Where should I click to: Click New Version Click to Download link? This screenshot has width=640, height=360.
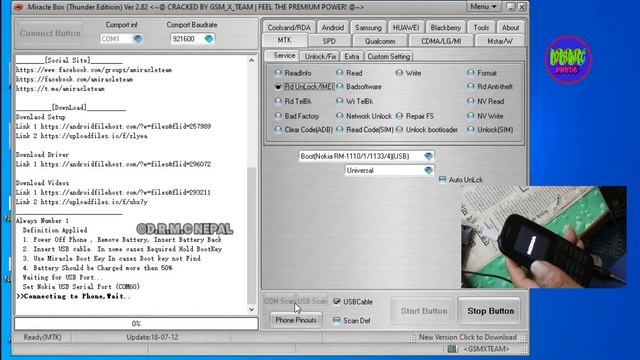pyautogui.click(x=467, y=337)
